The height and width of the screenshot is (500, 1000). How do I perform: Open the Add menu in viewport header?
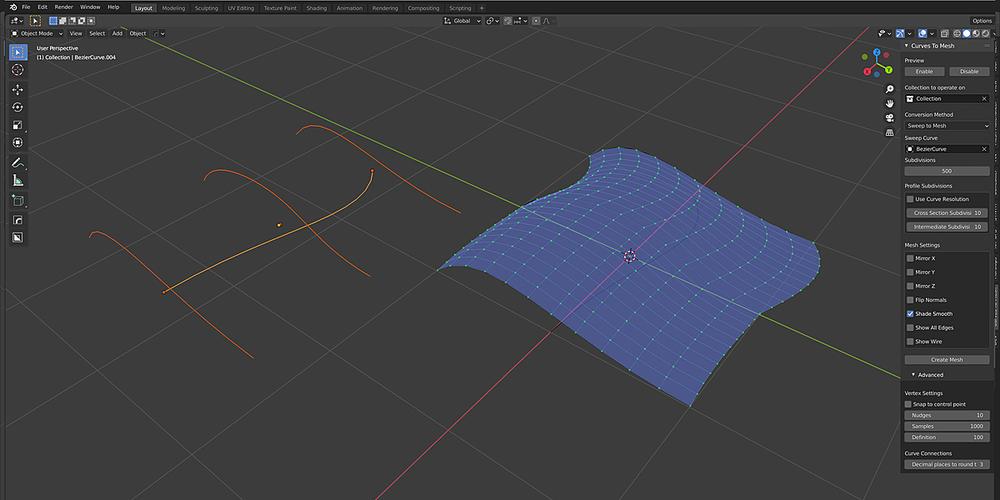click(117, 33)
